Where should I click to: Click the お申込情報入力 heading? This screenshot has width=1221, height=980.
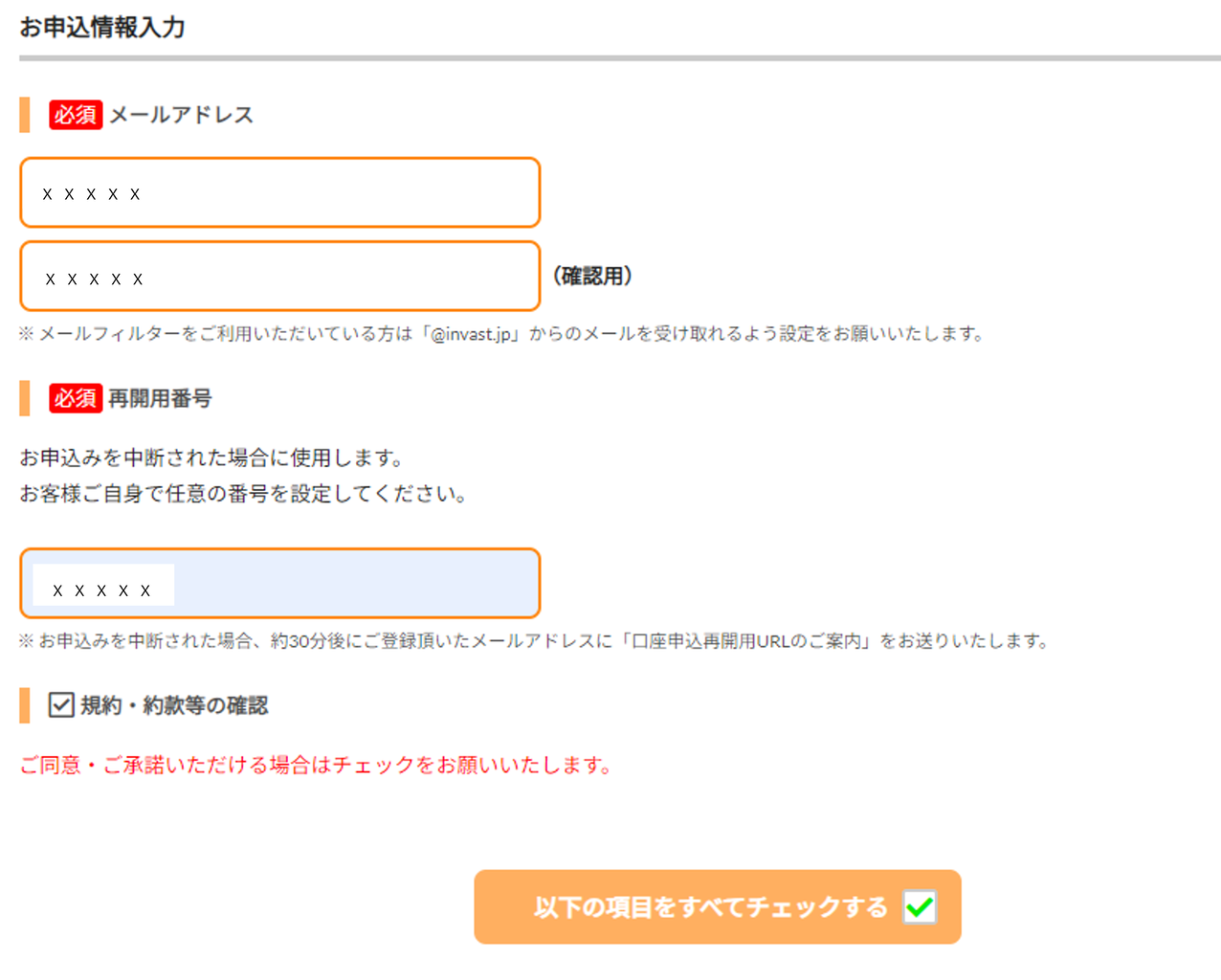(102, 28)
